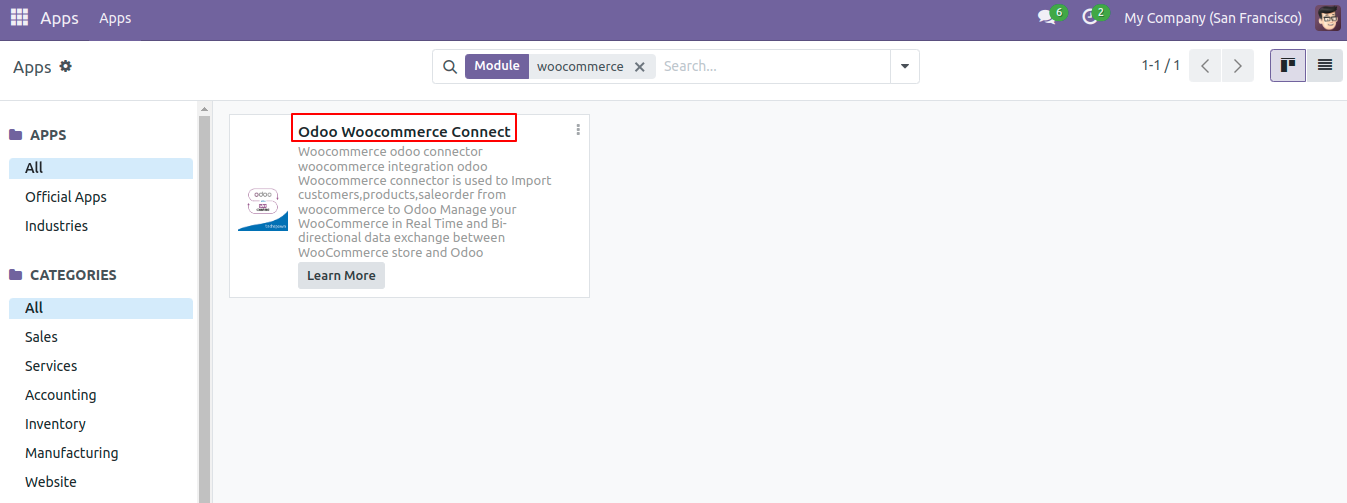Click the gear icon beside Apps title
This screenshot has height=503, width=1347.
pyautogui.click(x=66, y=67)
